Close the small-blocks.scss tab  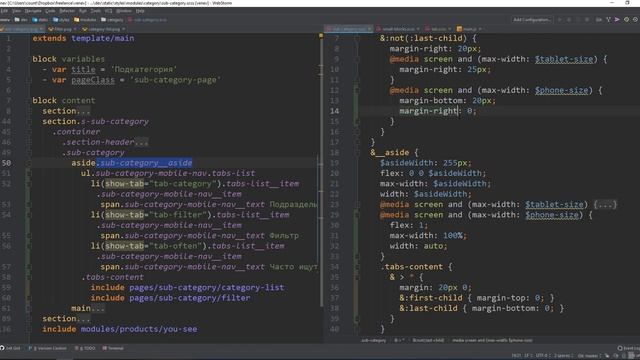(x=418, y=29)
